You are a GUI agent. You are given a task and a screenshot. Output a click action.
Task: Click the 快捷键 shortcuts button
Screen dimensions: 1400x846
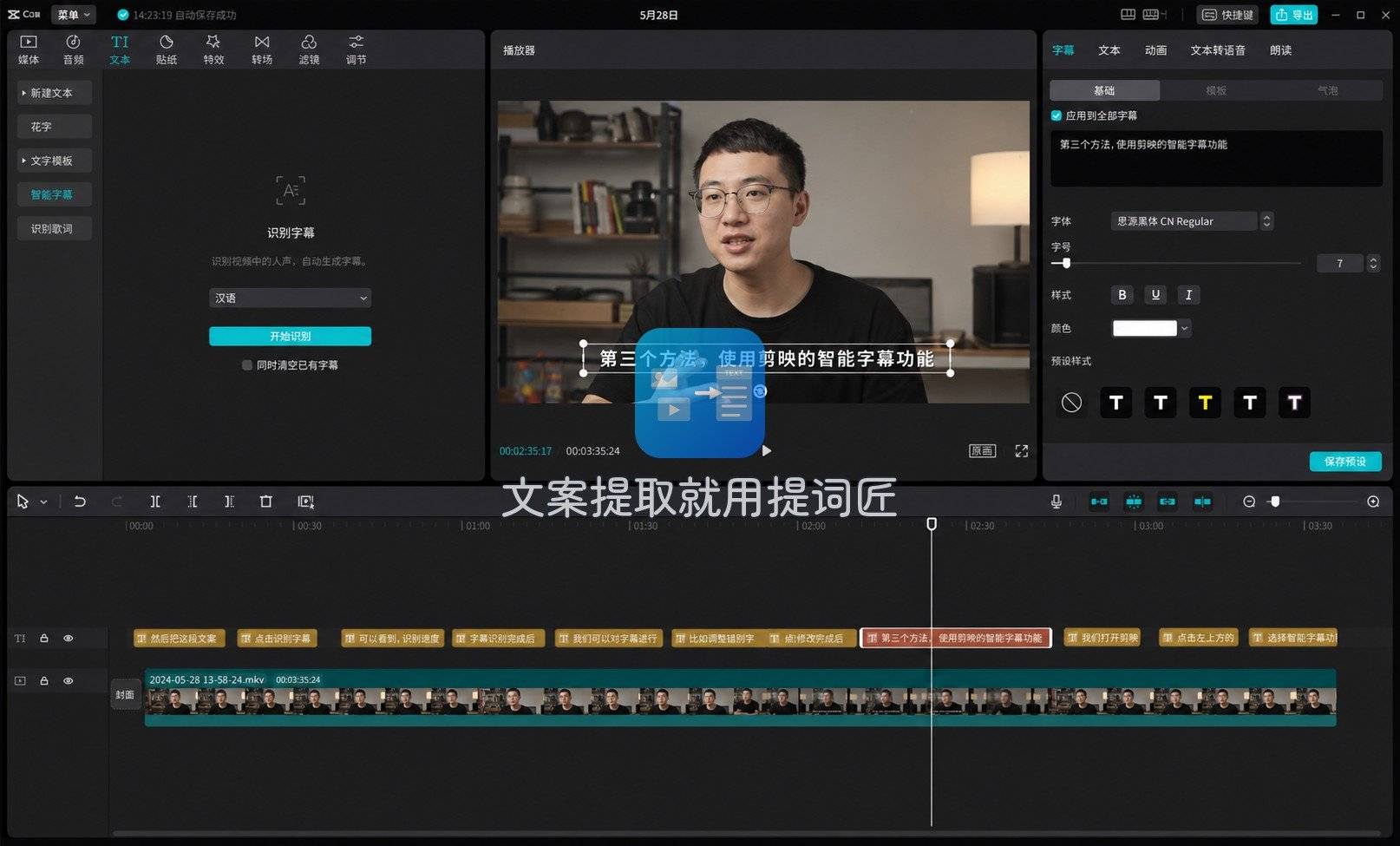(1228, 15)
